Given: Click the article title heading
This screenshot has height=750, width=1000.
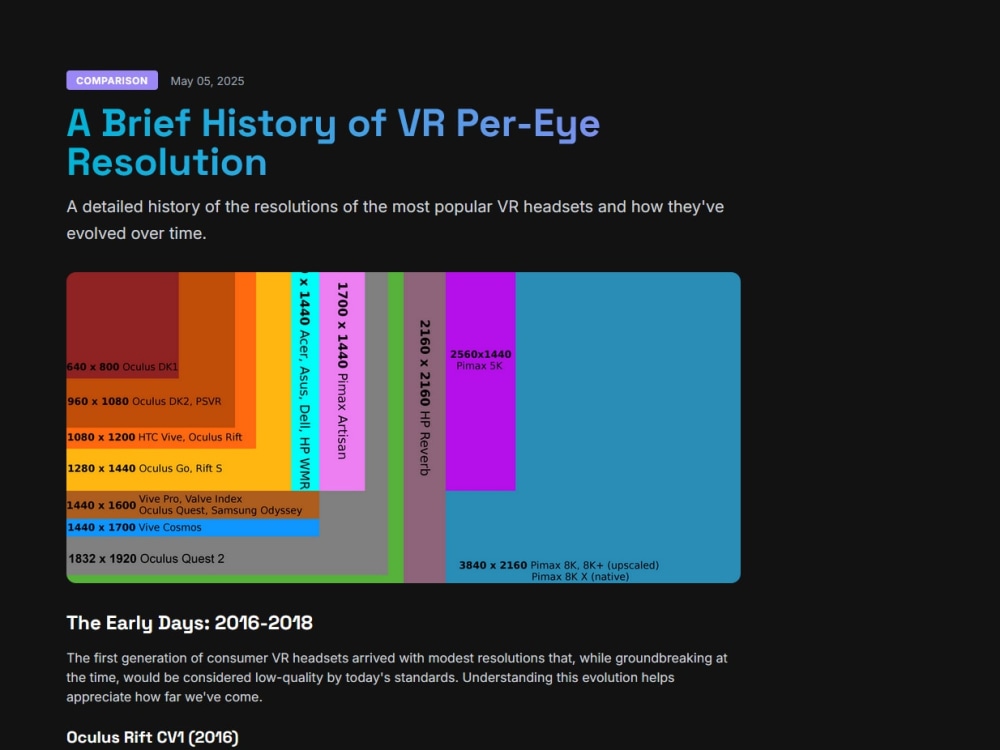Looking at the screenshot, I should [333, 142].
